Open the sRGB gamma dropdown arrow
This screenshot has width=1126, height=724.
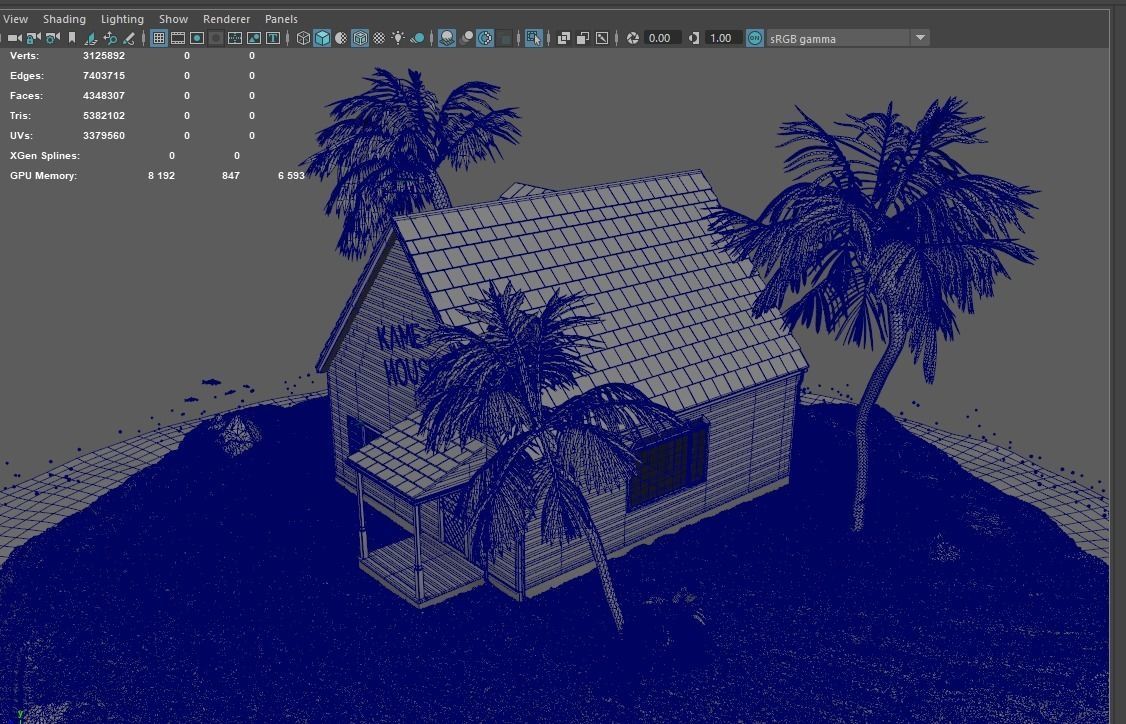pyautogui.click(x=920, y=38)
